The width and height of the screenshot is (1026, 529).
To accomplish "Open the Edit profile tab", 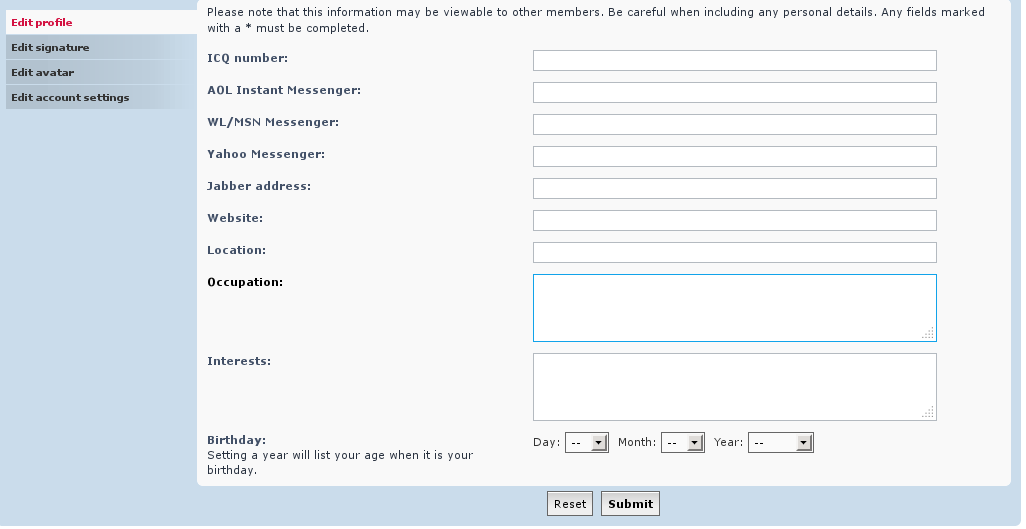I will click(x=101, y=22).
